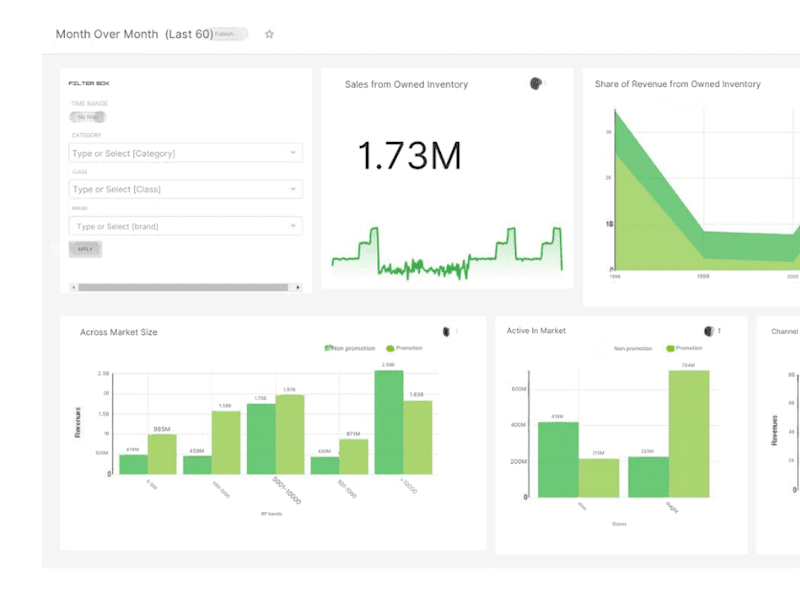Click the filter indicator icon on Sales from Owned Inventory
Viewport: 800px width, 600px height.
click(x=536, y=83)
